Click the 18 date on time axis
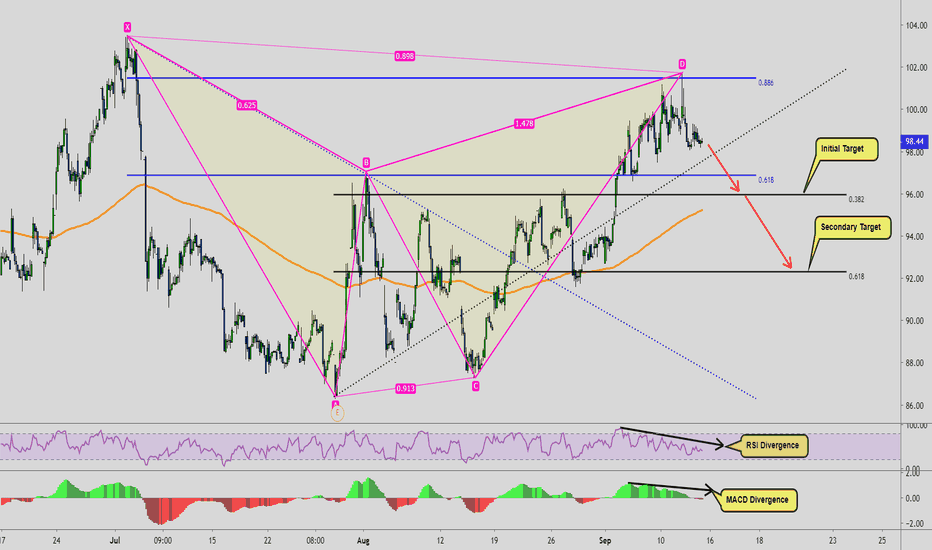 (759, 540)
